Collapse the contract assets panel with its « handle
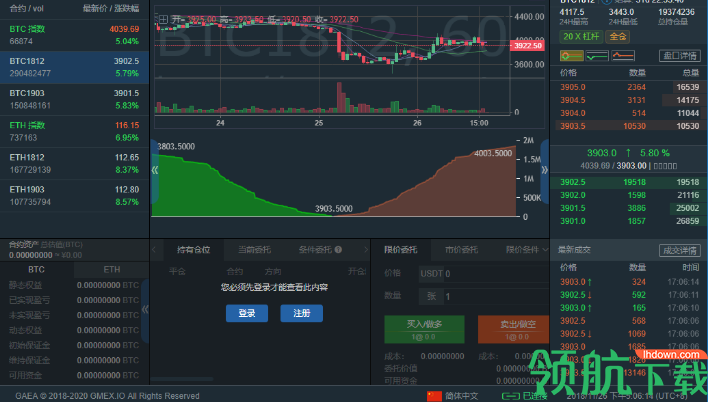This screenshot has height=402, width=708. tap(145, 309)
